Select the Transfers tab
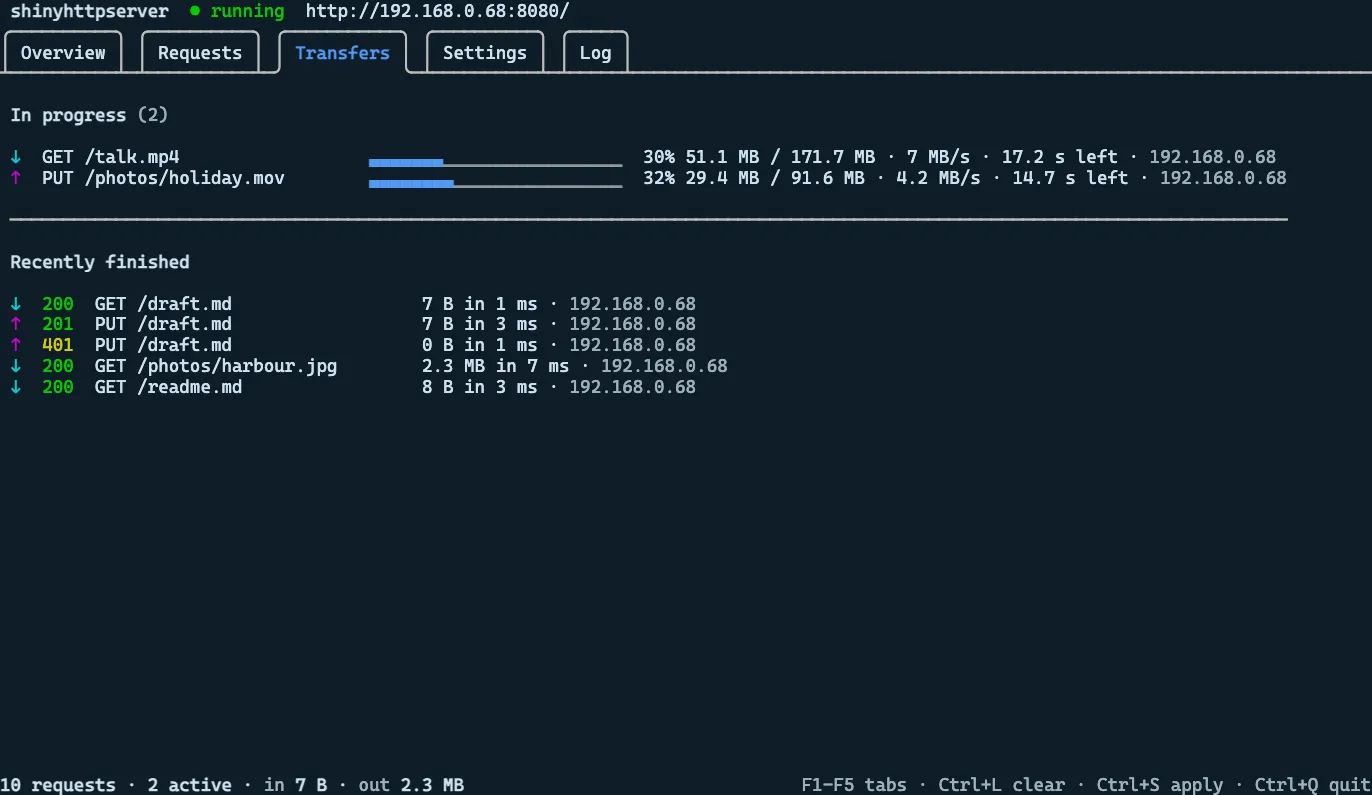1372x795 pixels. coord(342,53)
